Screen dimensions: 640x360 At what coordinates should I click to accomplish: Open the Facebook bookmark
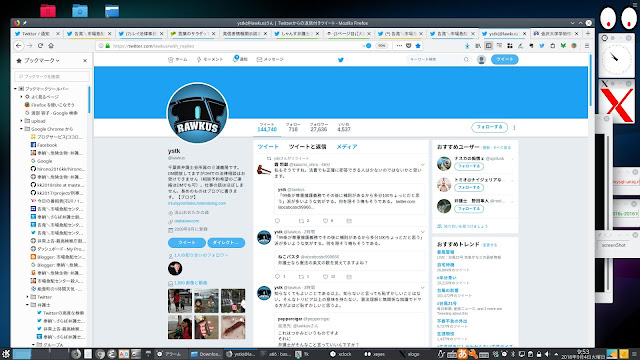pyautogui.click(x=47, y=145)
